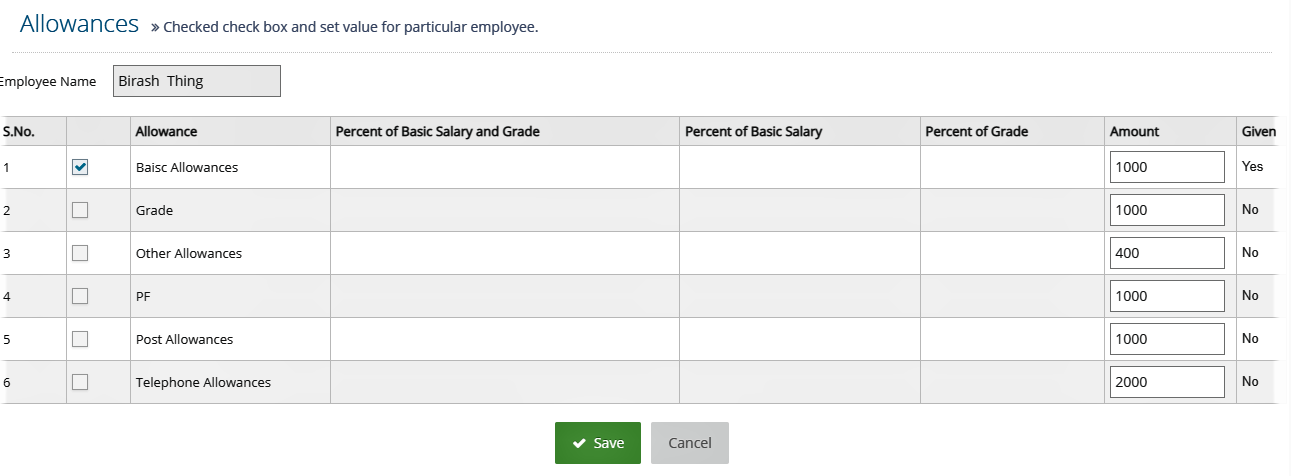This screenshot has height=476, width=1291.
Task: Edit Post Allowances amount field
Action: pyautogui.click(x=1167, y=339)
